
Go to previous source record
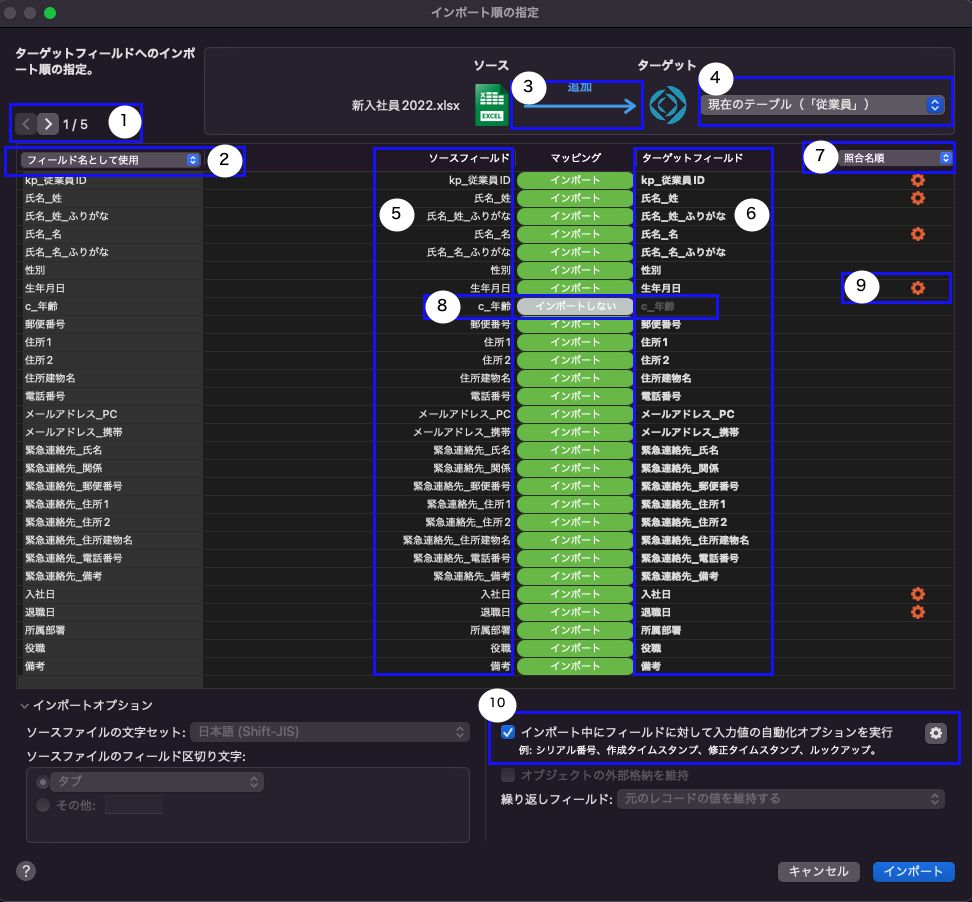click(27, 124)
